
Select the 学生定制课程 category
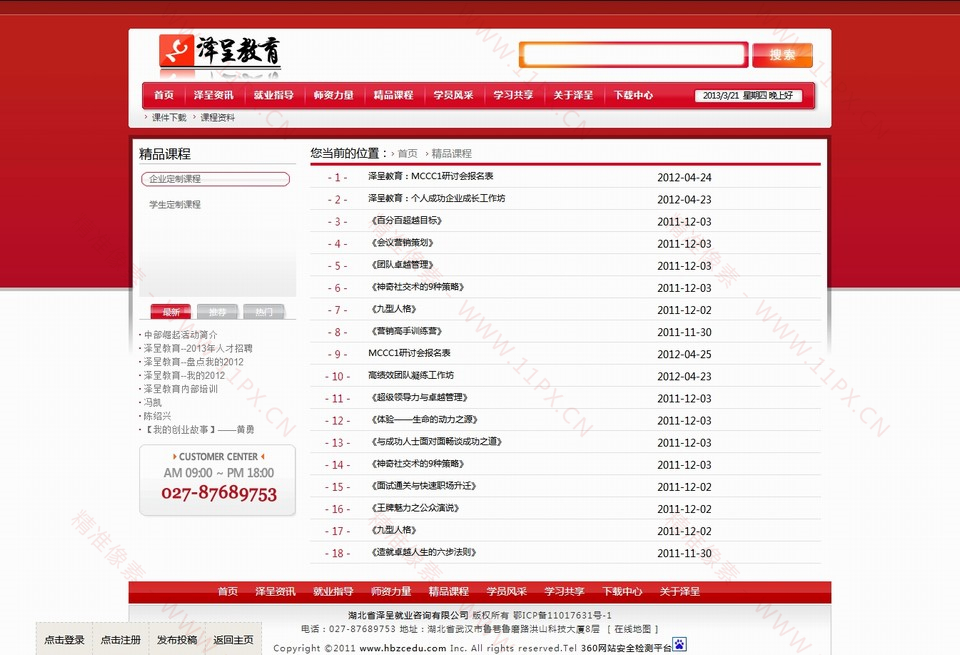pyautogui.click(x=175, y=205)
